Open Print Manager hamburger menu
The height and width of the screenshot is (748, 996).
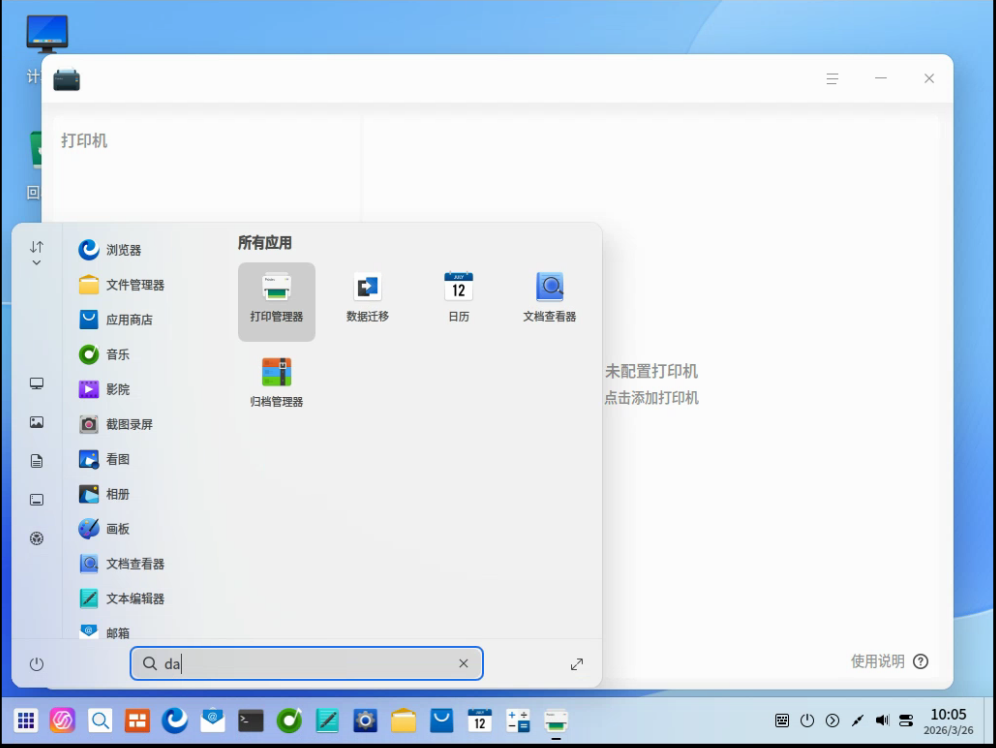832,79
